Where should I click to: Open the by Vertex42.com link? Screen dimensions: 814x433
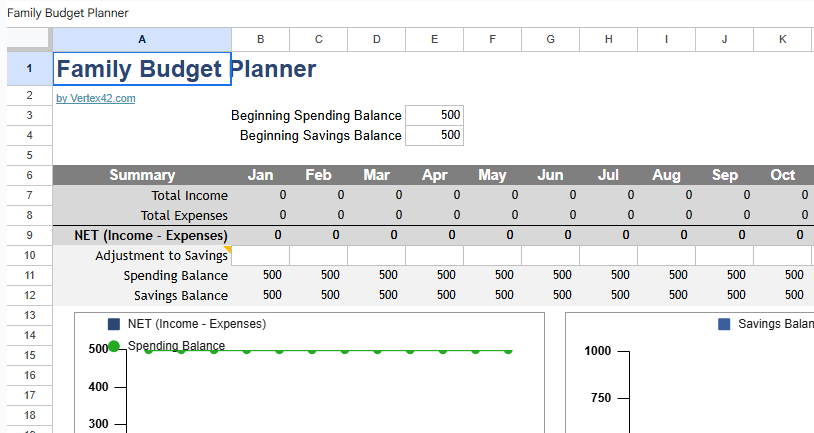click(96, 98)
